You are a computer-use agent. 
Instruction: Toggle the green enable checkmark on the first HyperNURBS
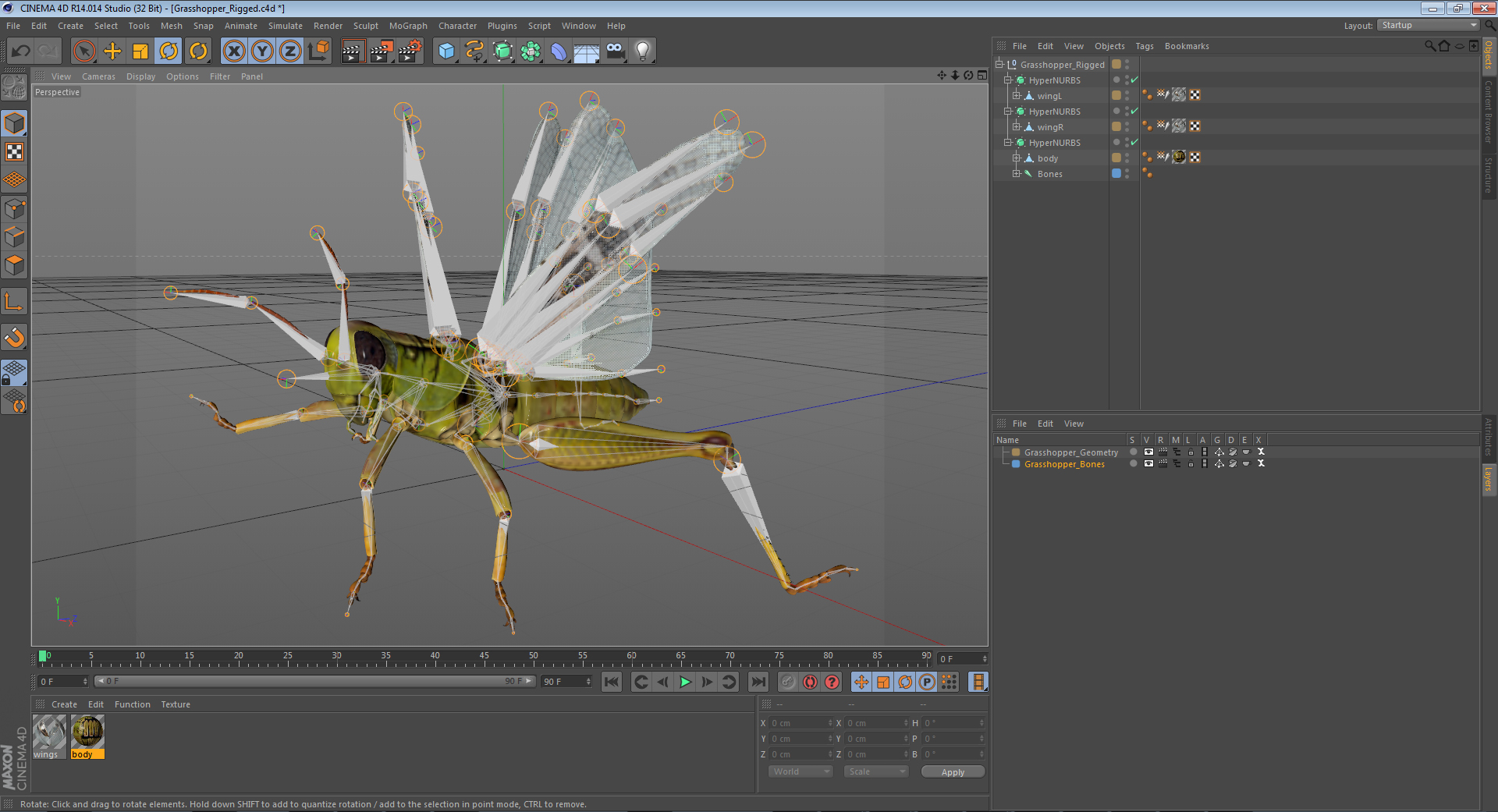click(x=1136, y=80)
